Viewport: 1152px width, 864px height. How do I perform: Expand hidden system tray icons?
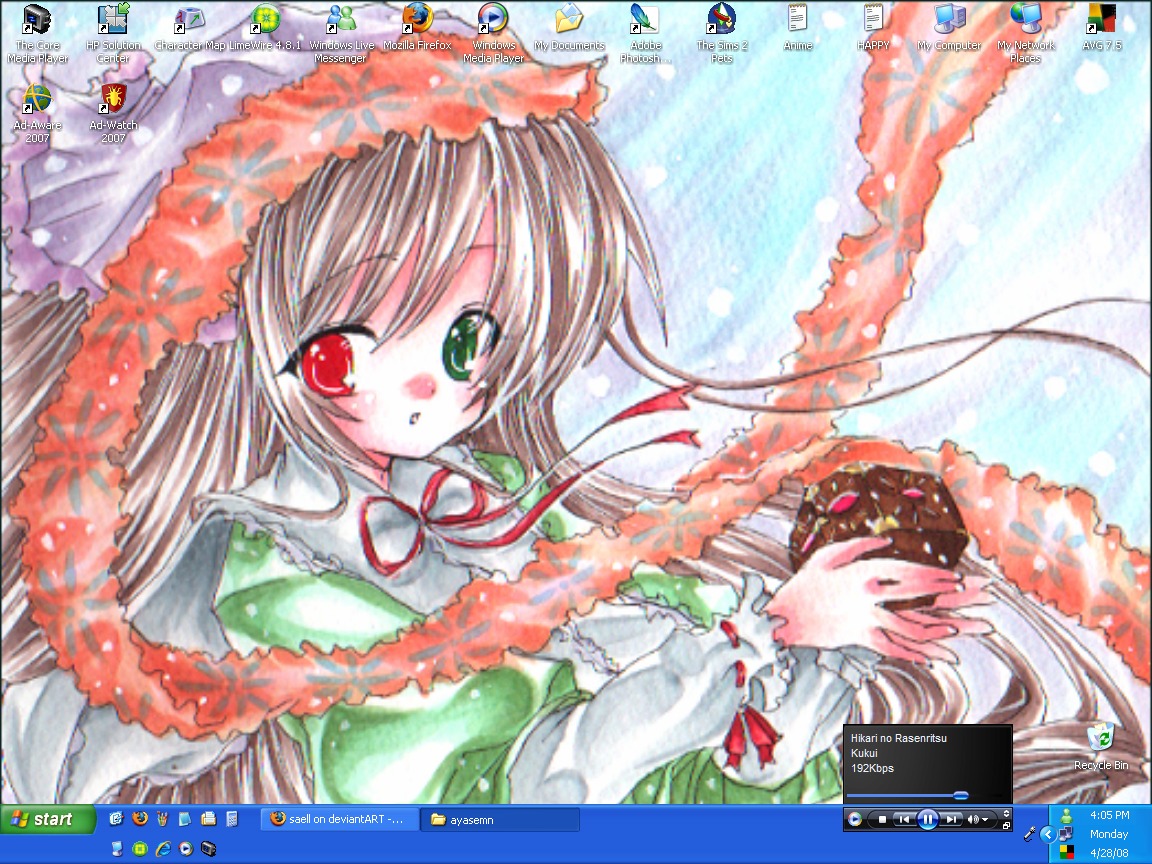click(1048, 835)
